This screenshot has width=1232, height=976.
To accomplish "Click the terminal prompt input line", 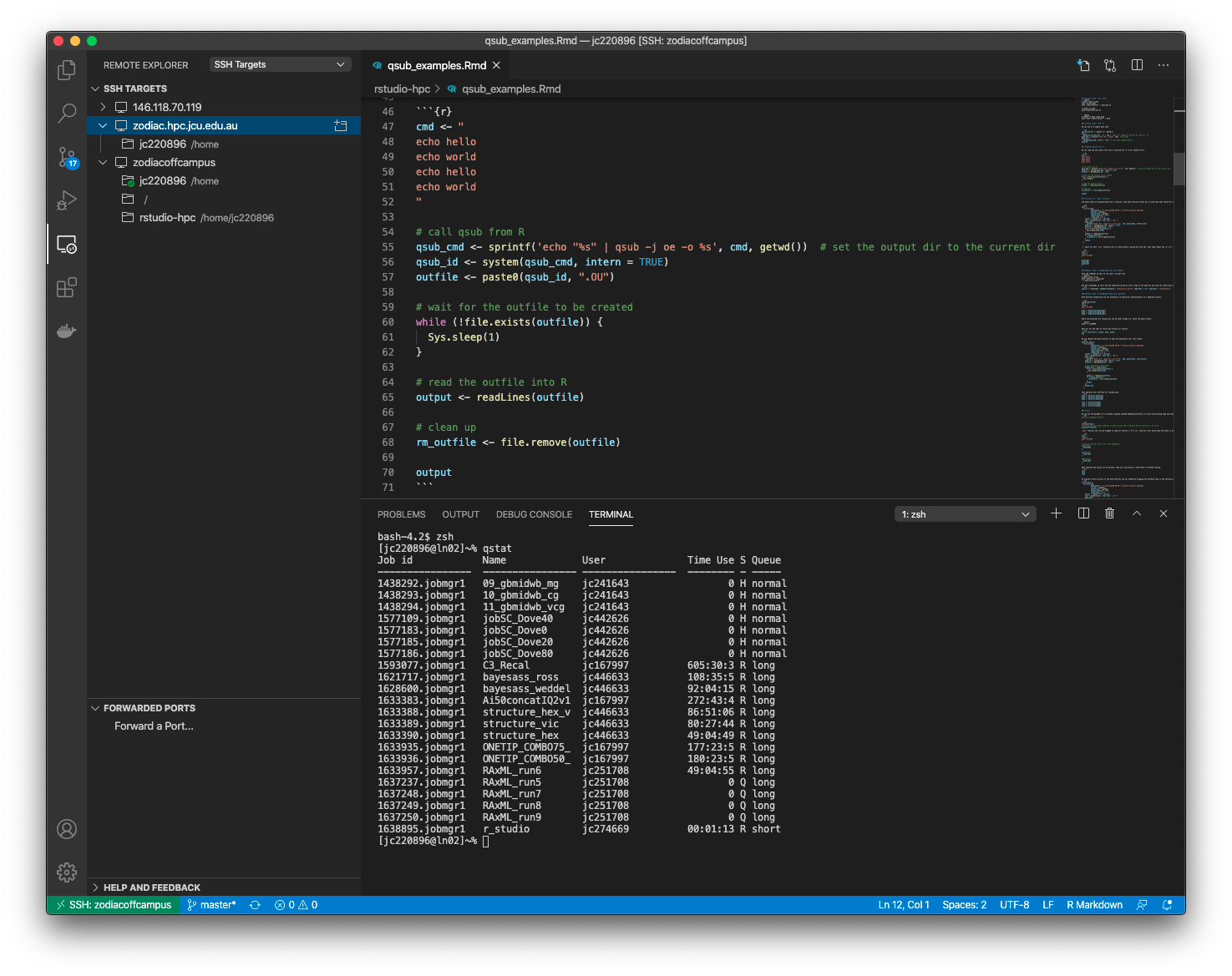I will coord(433,841).
